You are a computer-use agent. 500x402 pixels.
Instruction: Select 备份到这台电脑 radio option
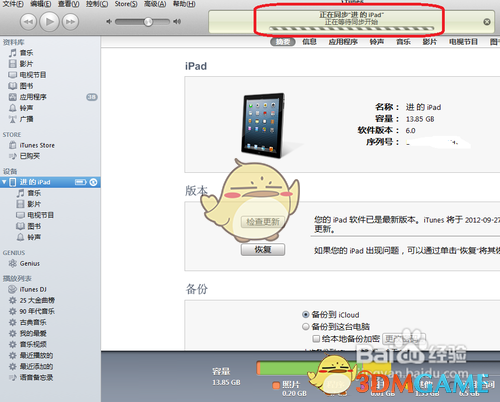305,326
